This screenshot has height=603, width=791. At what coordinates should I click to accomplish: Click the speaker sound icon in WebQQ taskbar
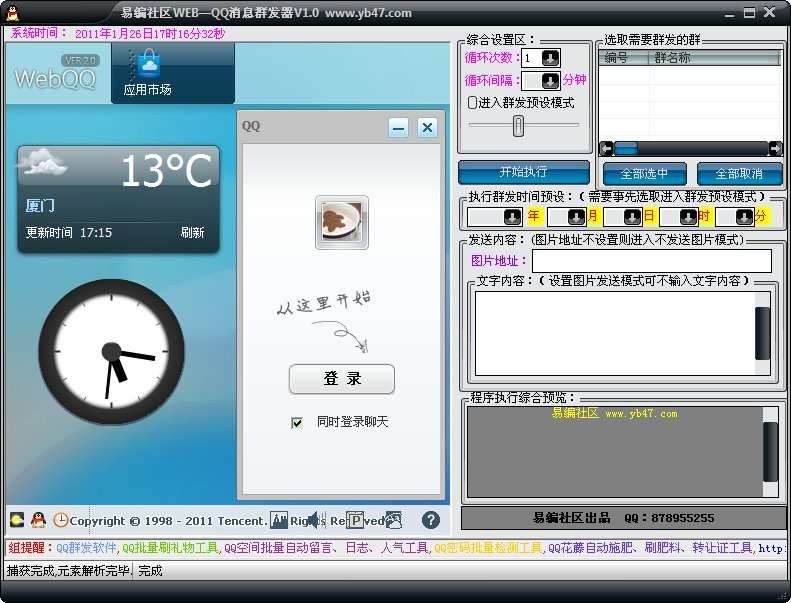coord(316,520)
